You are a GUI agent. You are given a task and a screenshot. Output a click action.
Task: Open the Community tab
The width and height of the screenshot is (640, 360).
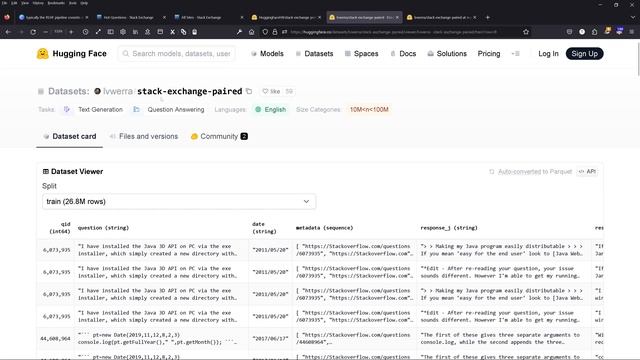coord(219,136)
